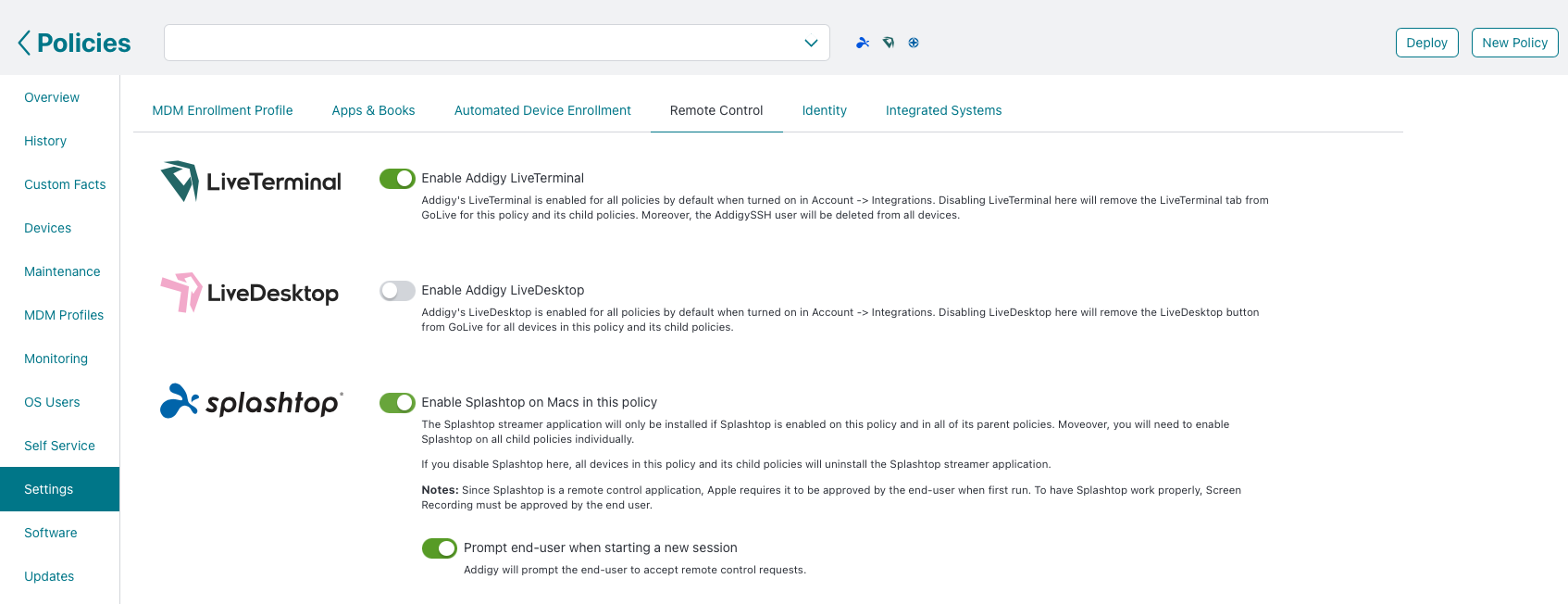Click the pink LiveDesktop logo
The width and height of the screenshot is (1568, 604).
pos(250,293)
